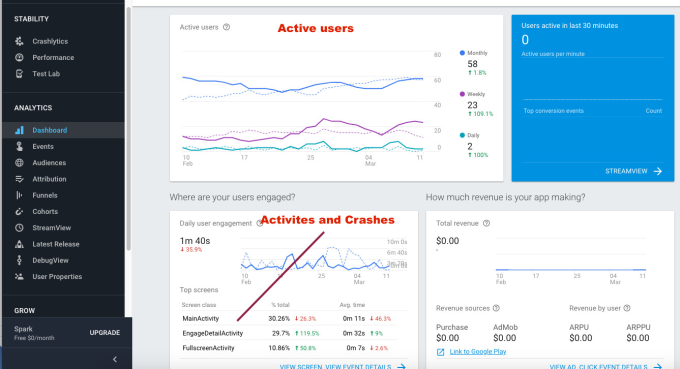680x369 pixels.
Task: Select the Events icon in Analytics
Action: click(x=19, y=147)
